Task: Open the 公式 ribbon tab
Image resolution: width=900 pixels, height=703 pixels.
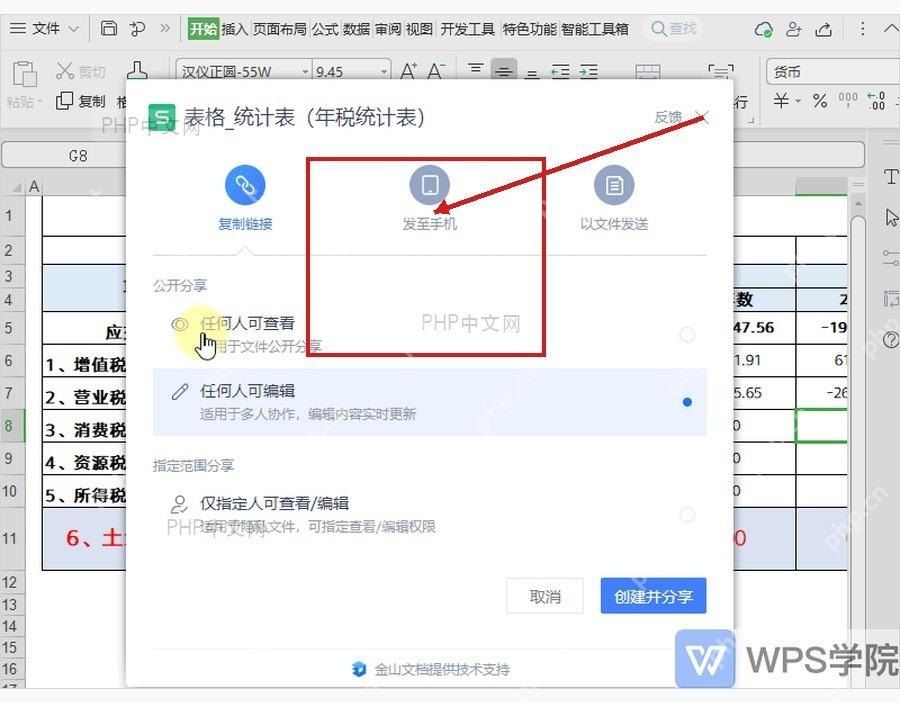Action: click(x=325, y=29)
